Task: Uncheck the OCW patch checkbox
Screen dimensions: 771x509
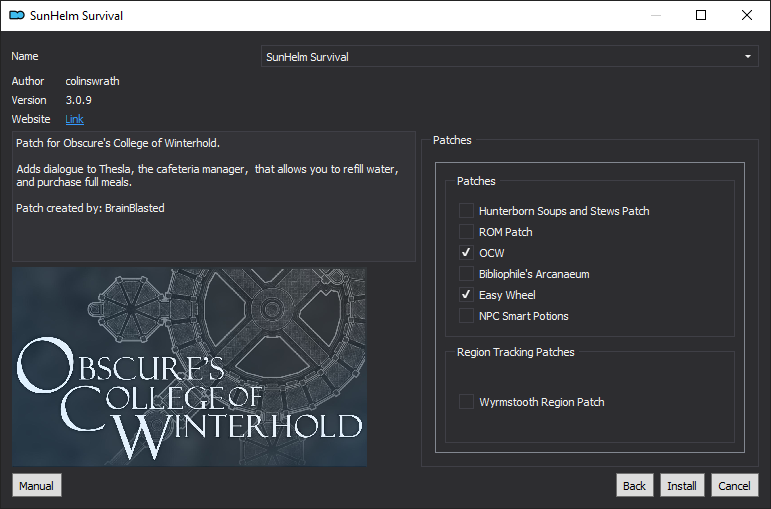Action: click(466, 253)
